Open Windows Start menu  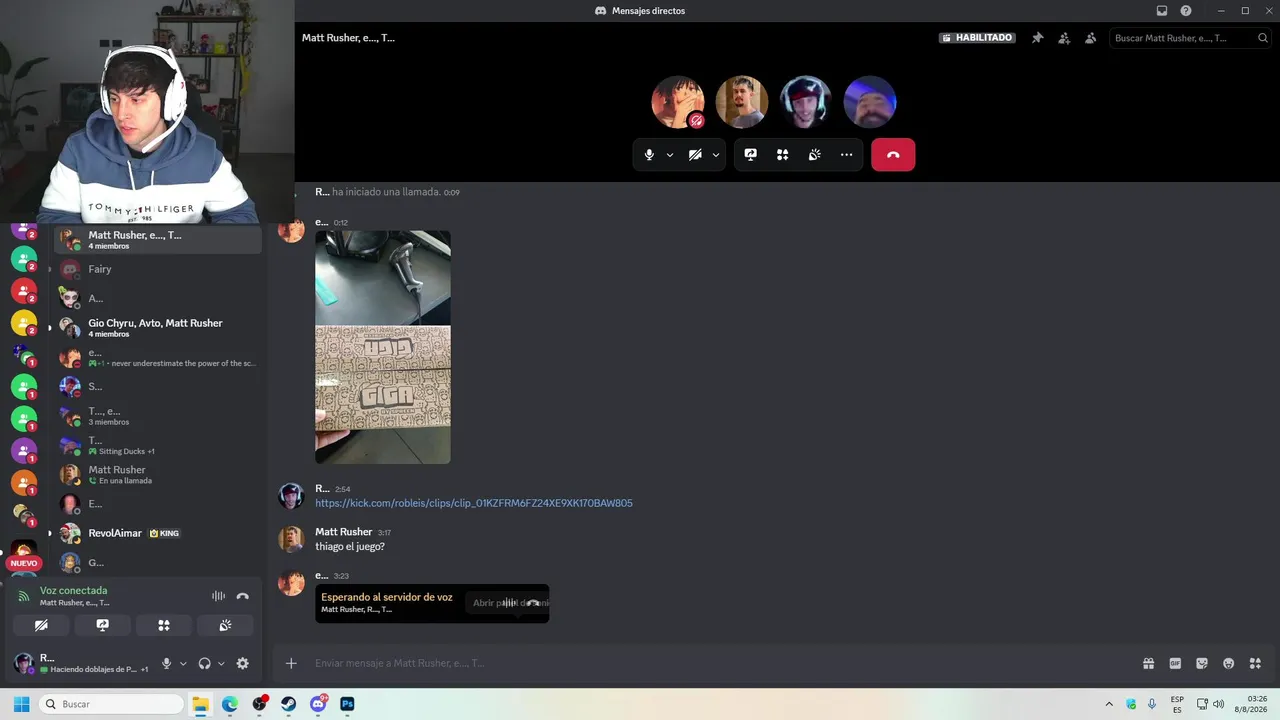coord(21,704)
